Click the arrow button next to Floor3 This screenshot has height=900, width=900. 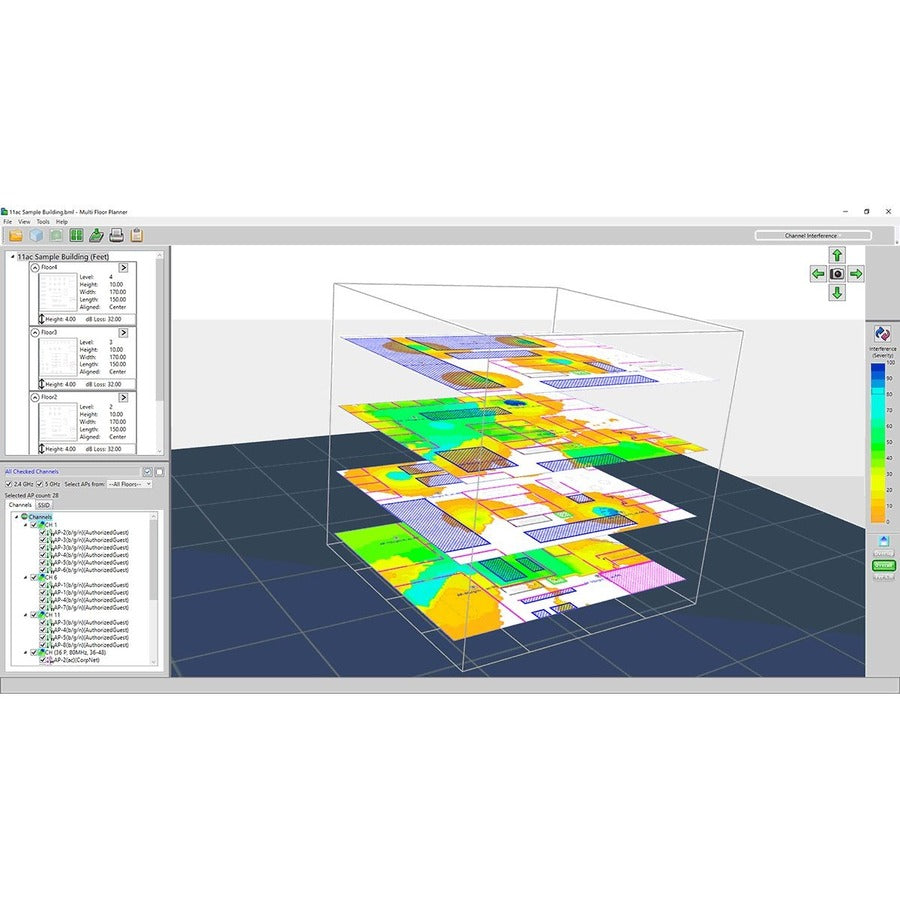pyautogui.click(x=123, y=331)
